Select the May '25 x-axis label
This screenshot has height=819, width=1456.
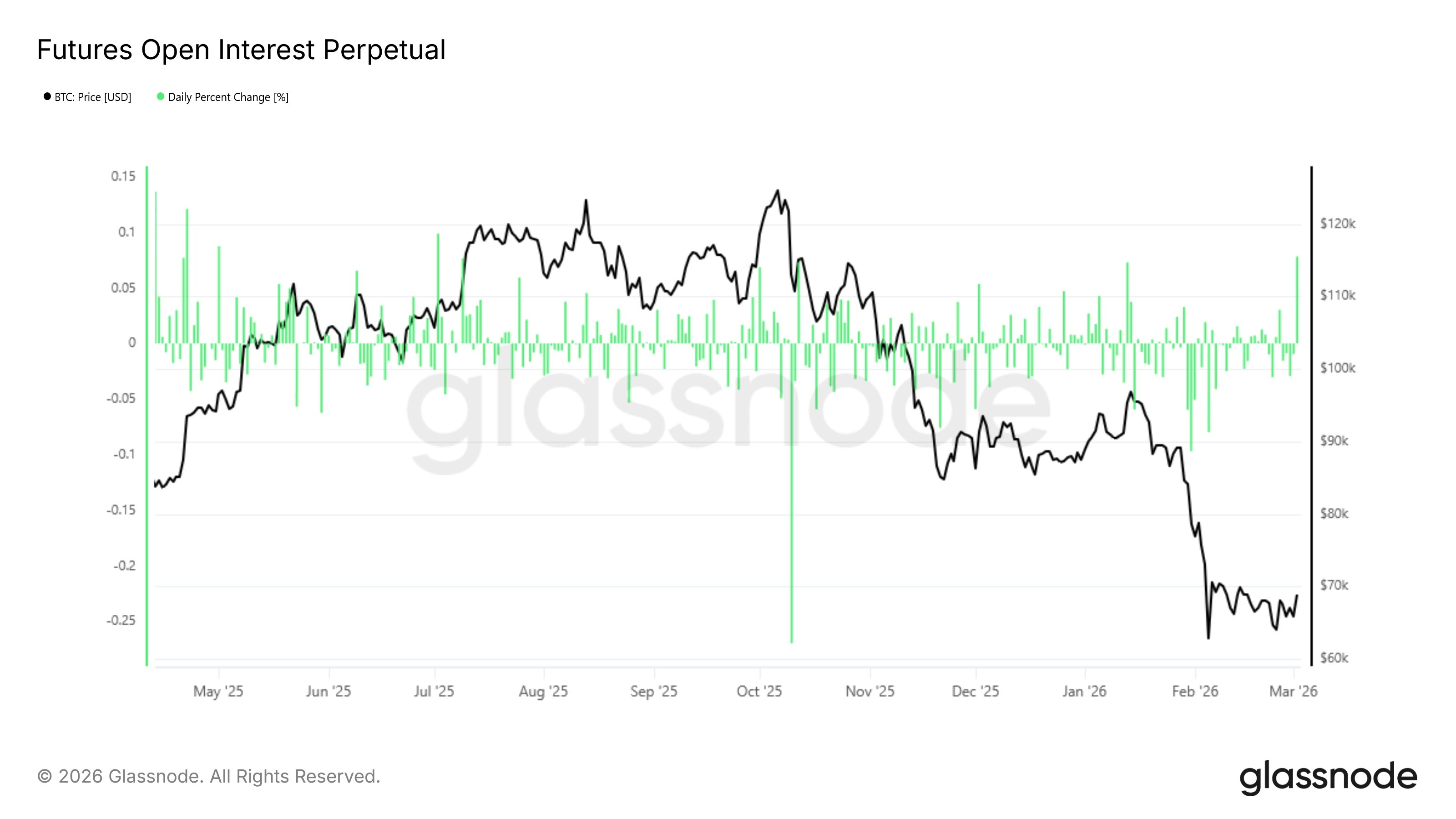218,691
